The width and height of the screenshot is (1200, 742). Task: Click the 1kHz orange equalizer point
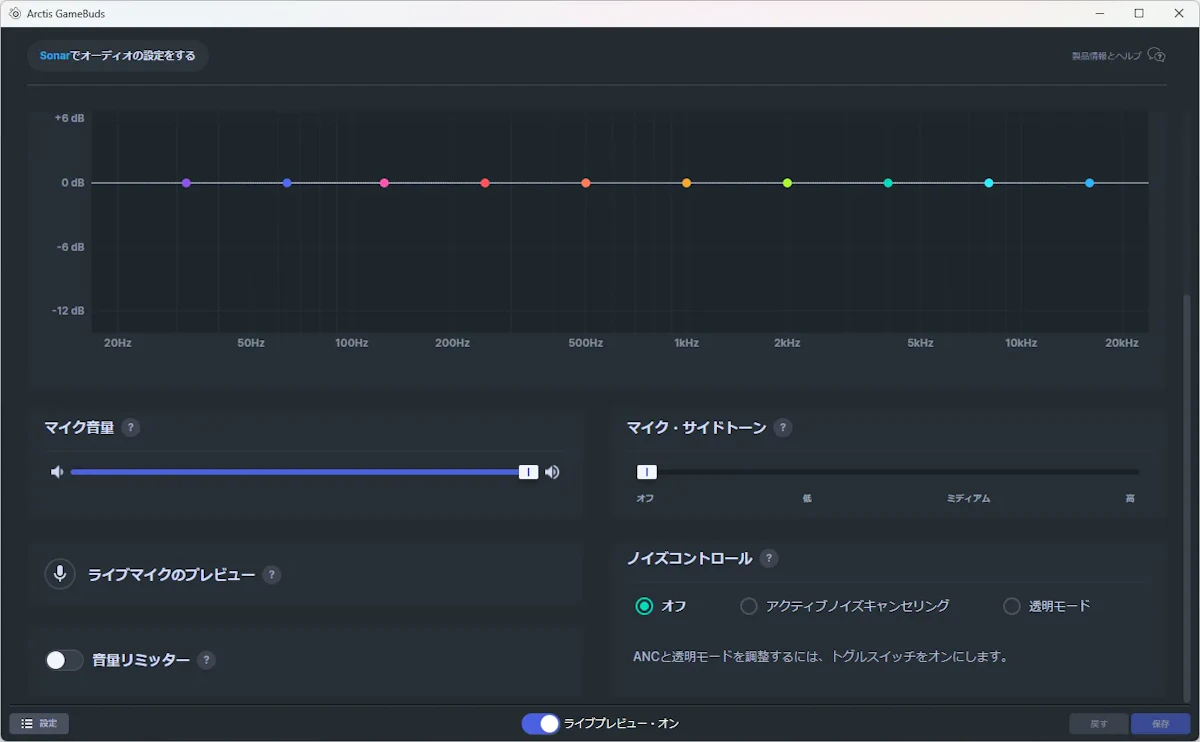686,183
